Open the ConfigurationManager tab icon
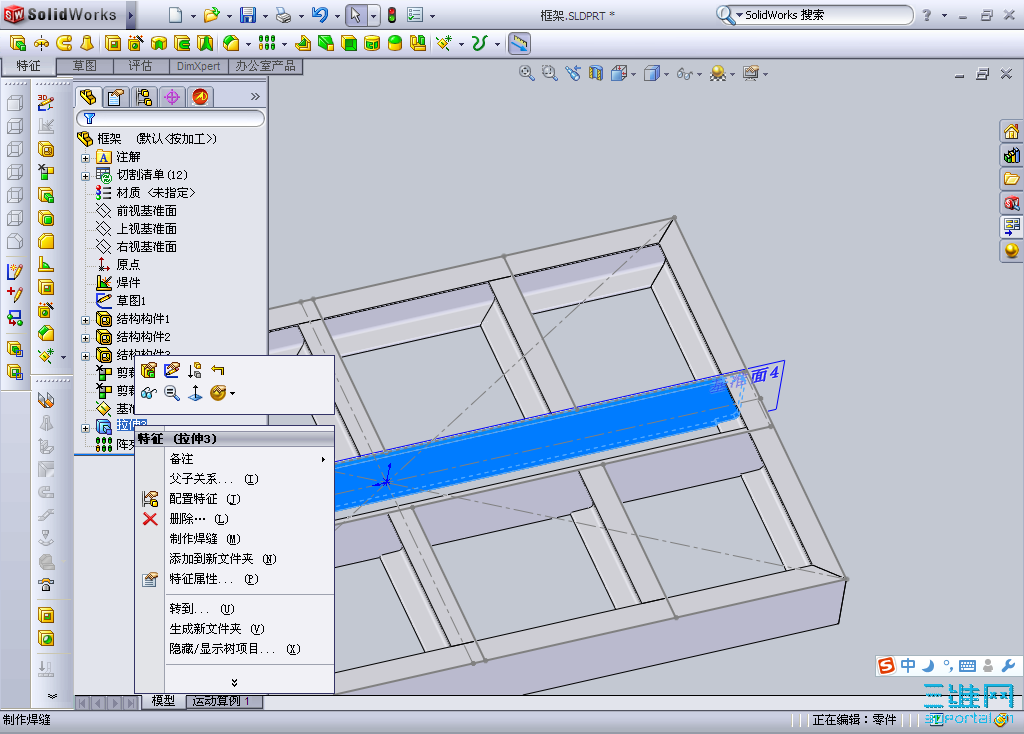1024x734 pixels. point(144,97)
